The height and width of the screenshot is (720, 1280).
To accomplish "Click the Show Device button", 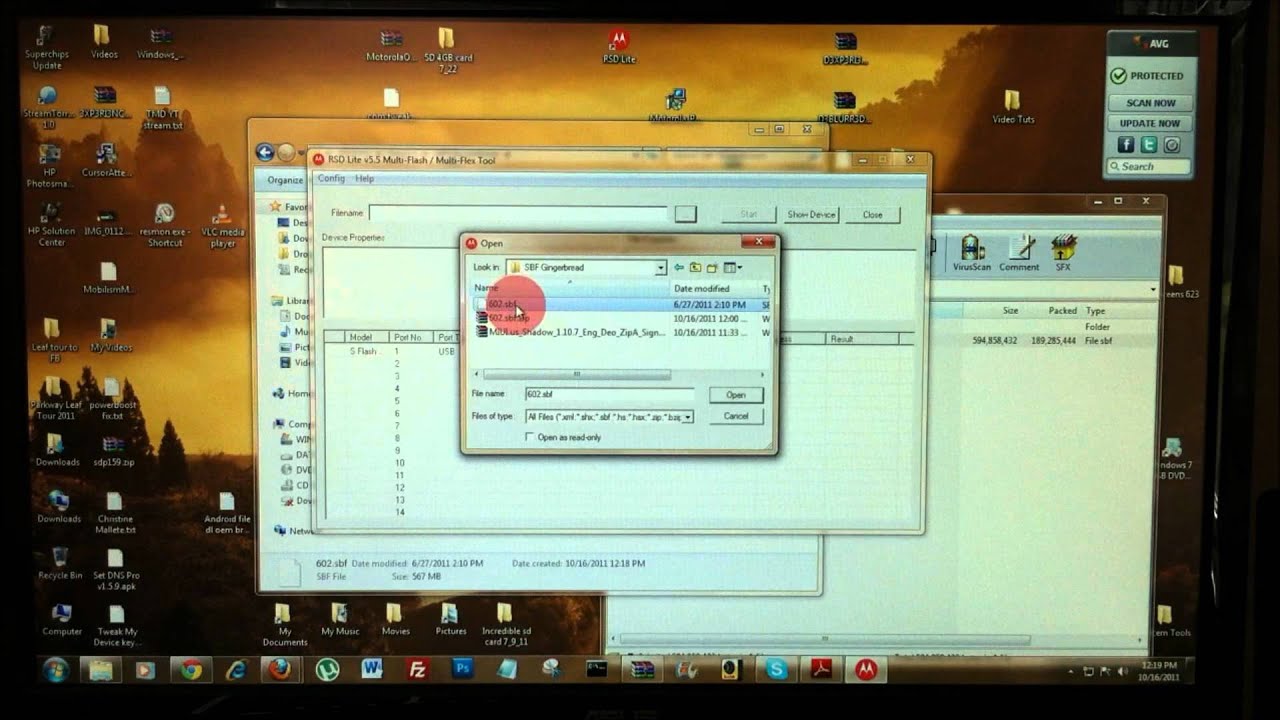I will (810, 214).
